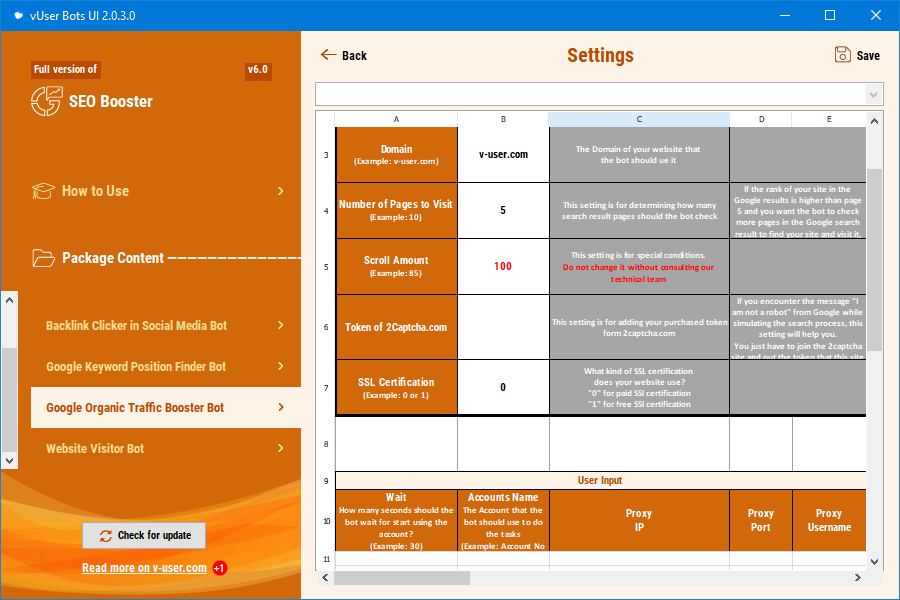Click the Back arrow icon
The width and height of the screenshot is (900, 600).
pos(328,55)
